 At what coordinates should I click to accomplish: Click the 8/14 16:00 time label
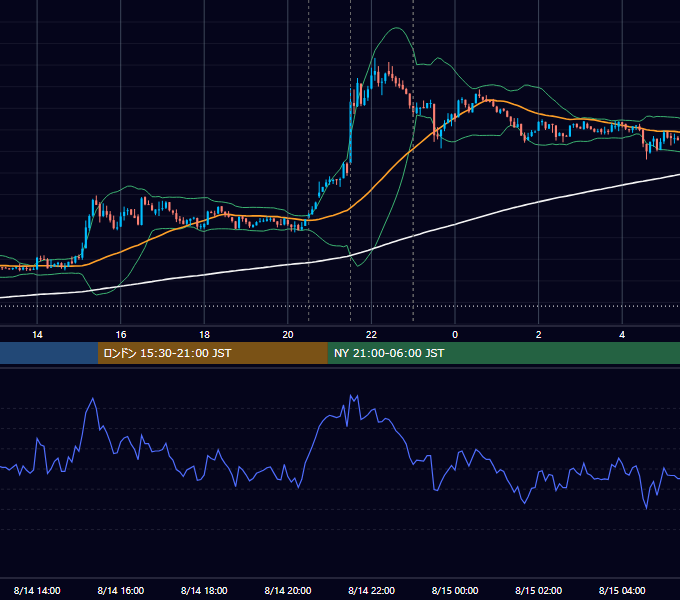click(121, 590)
